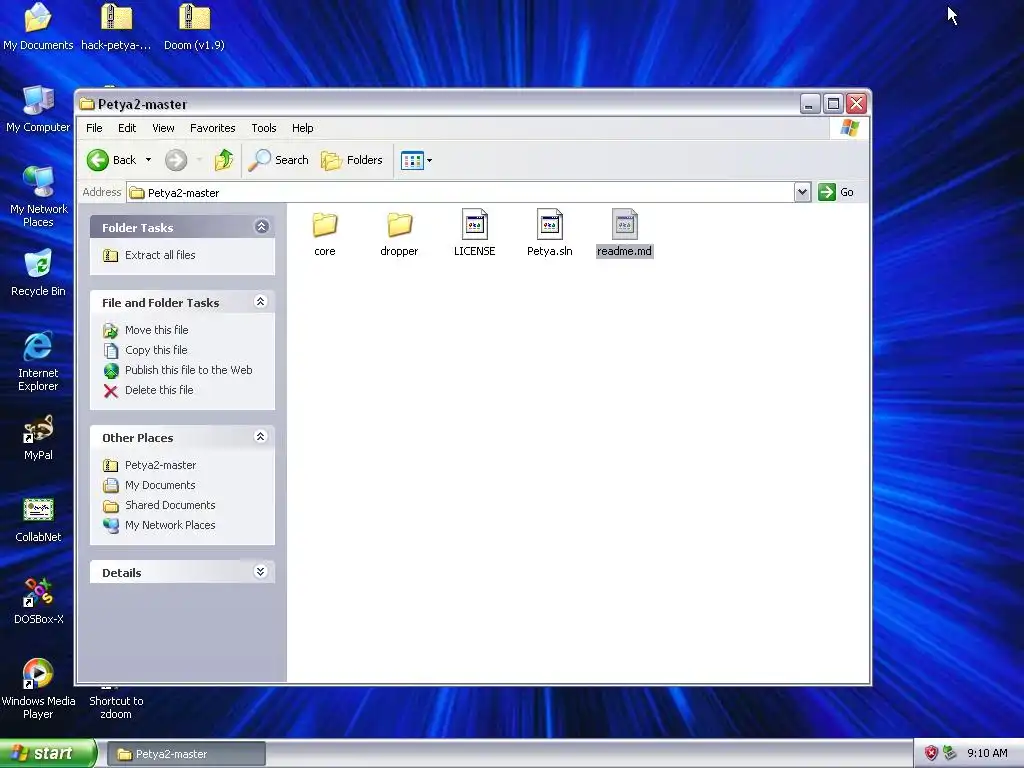Click Publish this file to the Web
Viewport: 1024px width, 768px height.
(189, 370)
